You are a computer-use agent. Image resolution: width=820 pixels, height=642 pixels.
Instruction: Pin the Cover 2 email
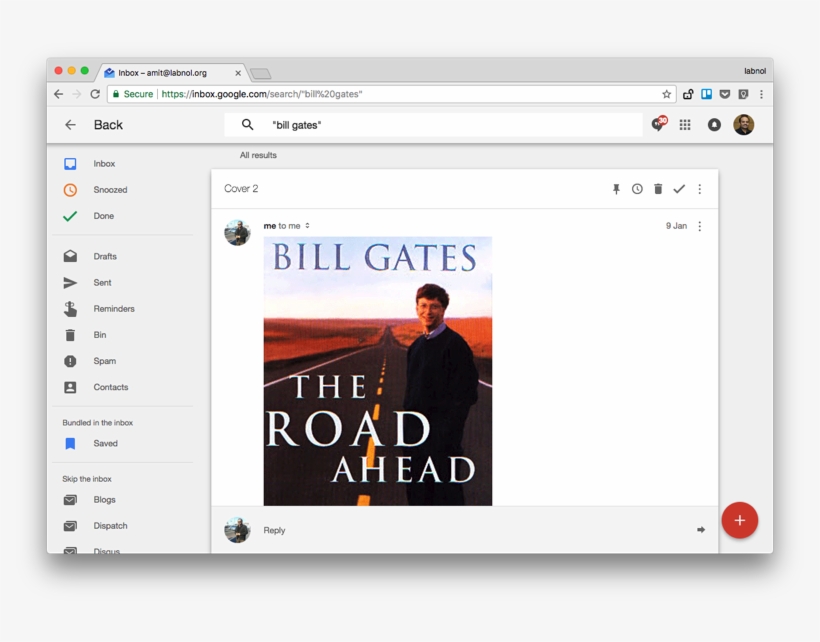tap(616, 189)
